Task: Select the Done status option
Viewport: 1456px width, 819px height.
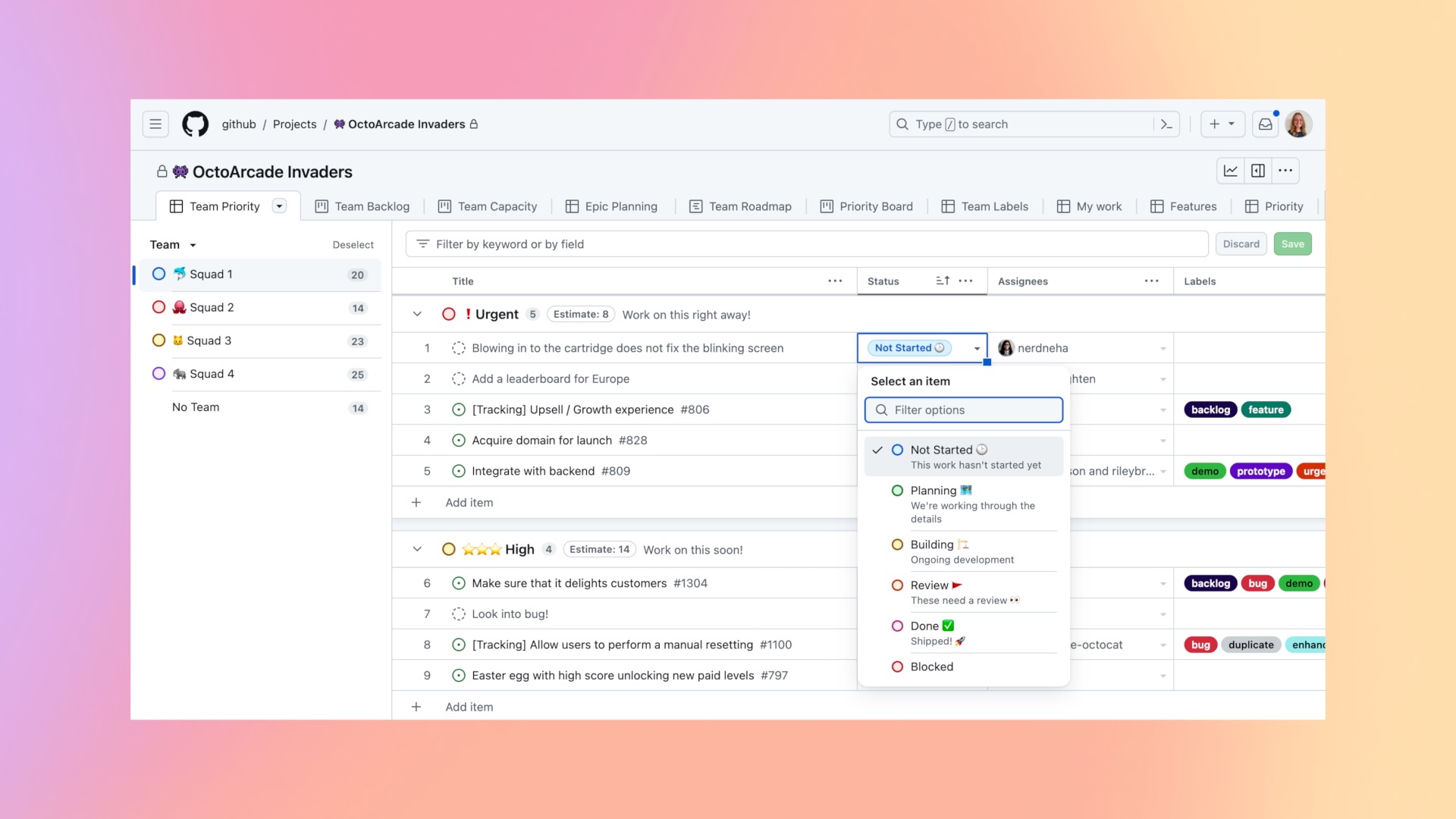Action: point(924,626)
